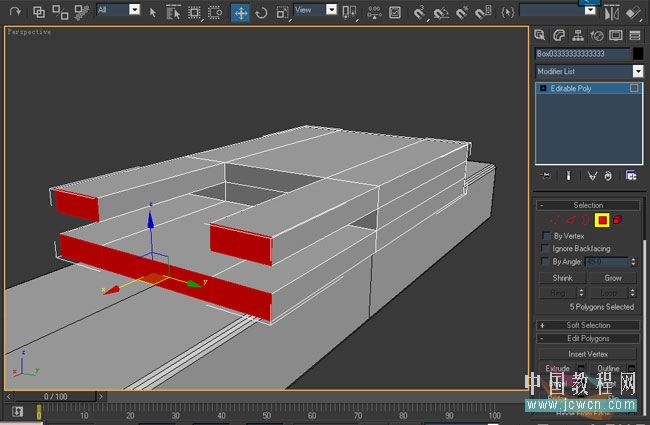
Task: Click Make Unique icon
Action: click(592, 176)
